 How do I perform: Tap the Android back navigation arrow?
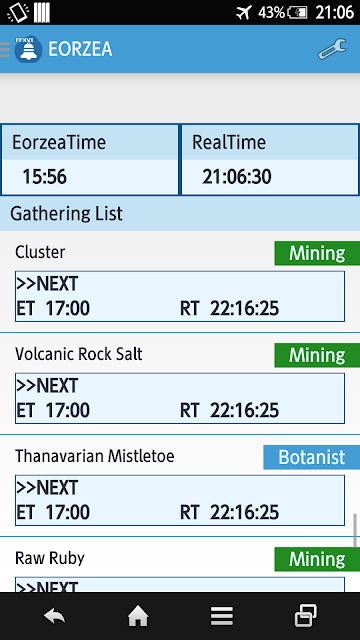(x=55, y=616)
